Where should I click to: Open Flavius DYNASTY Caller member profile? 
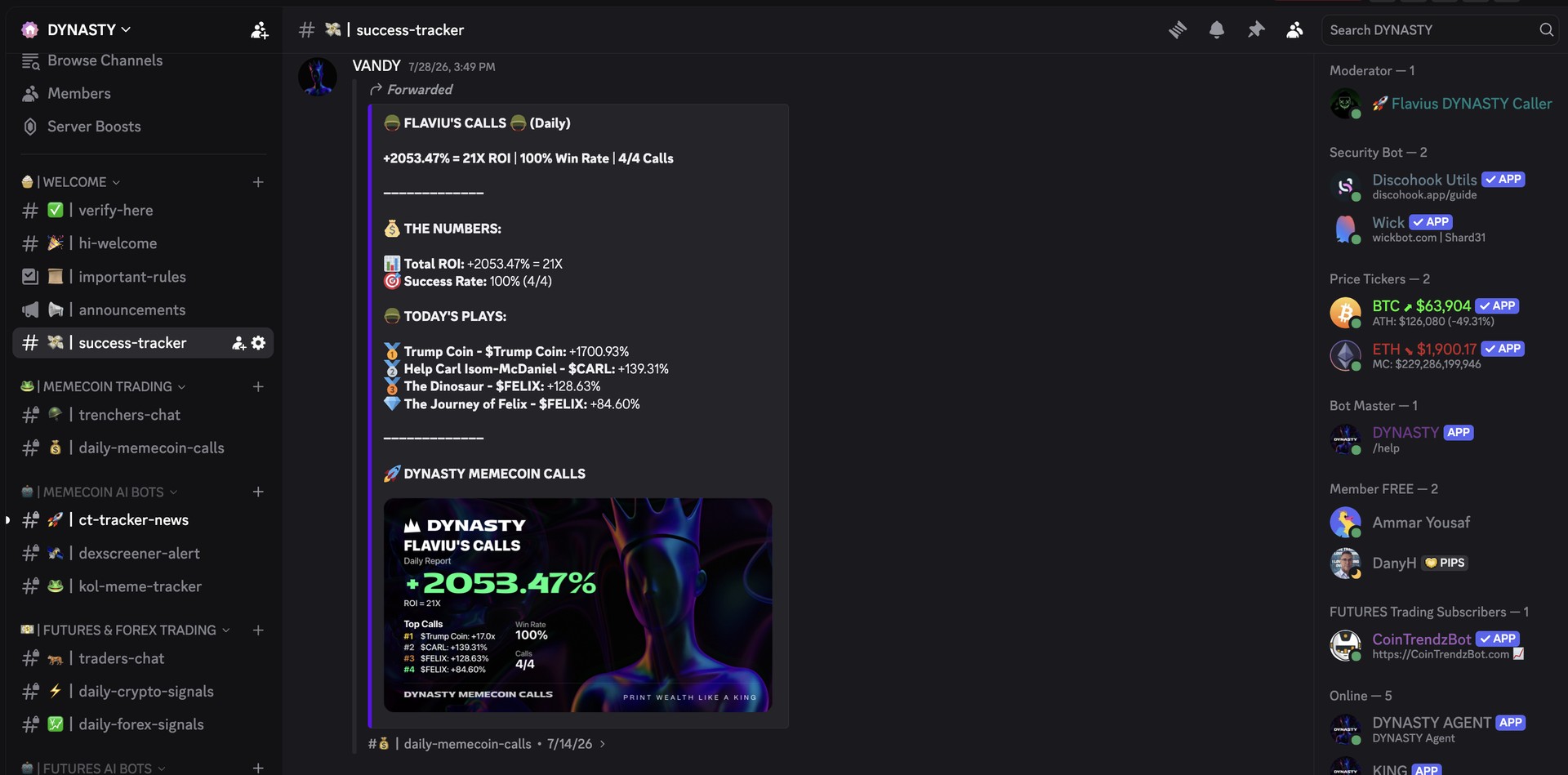click(x=1441, y=104)
